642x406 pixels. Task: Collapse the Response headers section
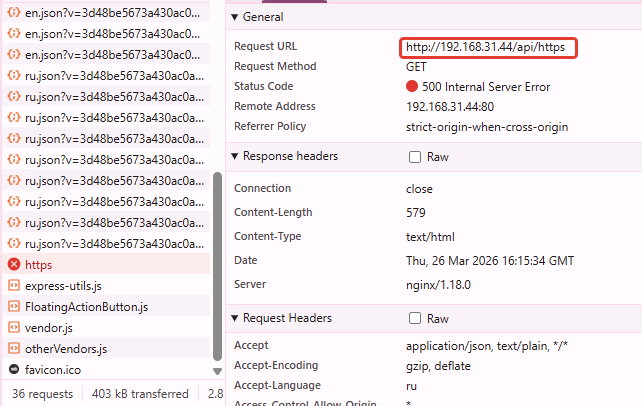[235, 157]
